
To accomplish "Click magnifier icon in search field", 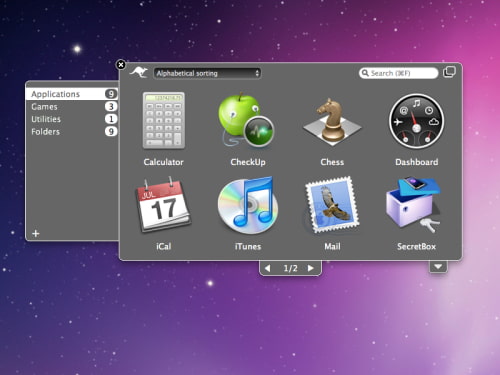I will [x=365, y=73].
